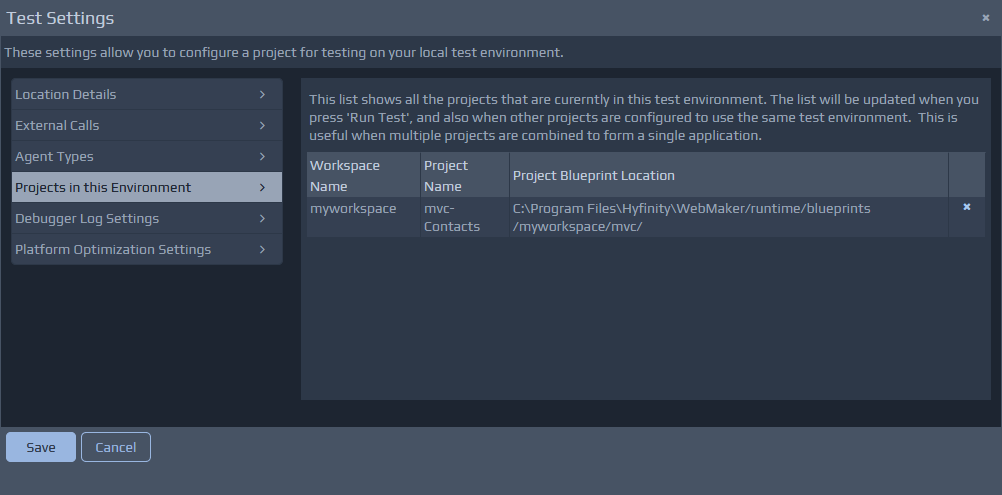Expand the External Calls arrow
The width and height of the screenshot is (1002, 495).
(x=262, y=126)
